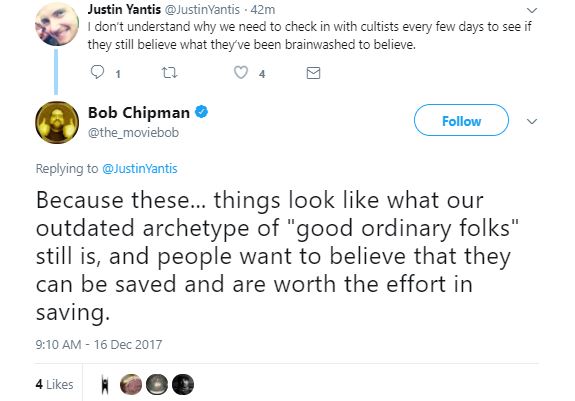Viewport: 575px width, 401px height.
Task: Open Justin Yantis's profile picture
Action: click(57, 23)
